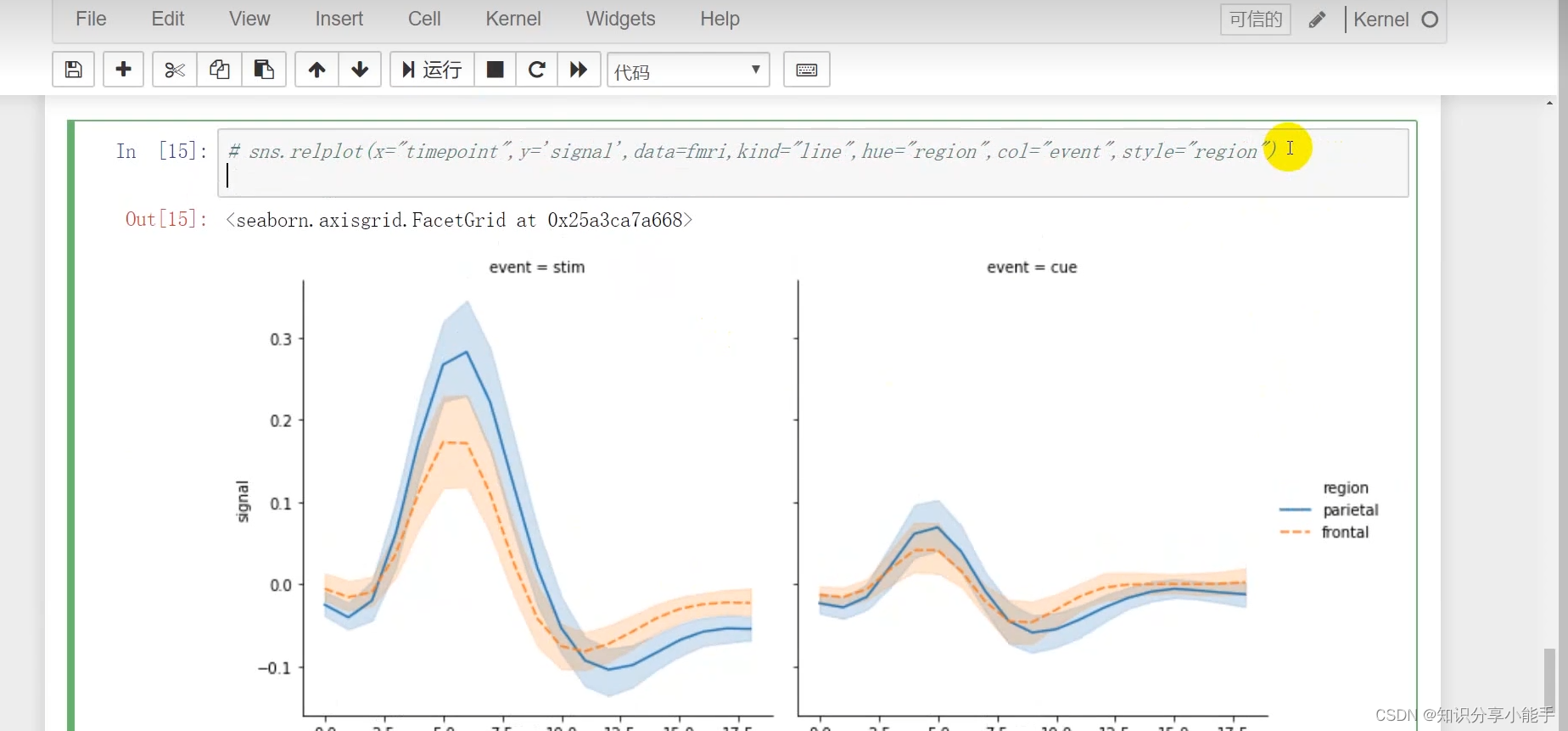Click the 可信的 trusted notebook button
The height and width of the screenshot is (731, 1568).
pyautogui.click(x=1256, y=20)
